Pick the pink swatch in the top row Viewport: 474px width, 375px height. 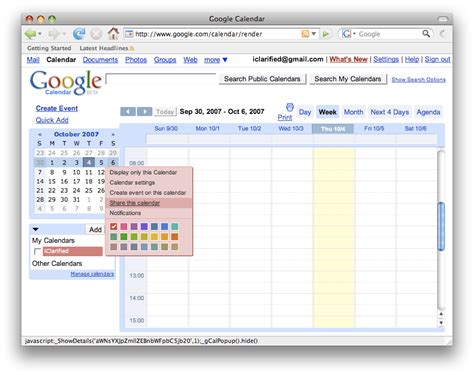coord(124,227)
